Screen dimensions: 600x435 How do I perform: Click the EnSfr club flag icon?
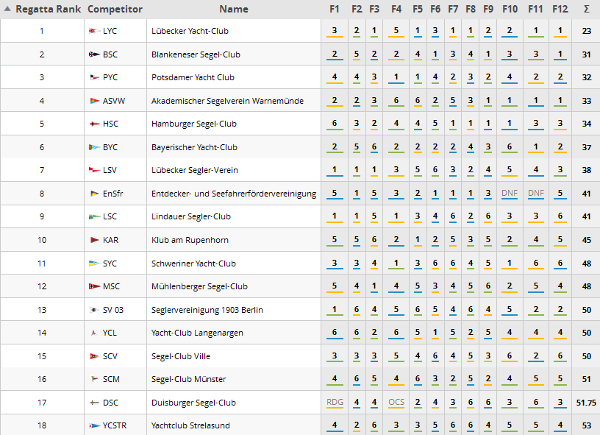pyautogui.click(x=94, y=194)
